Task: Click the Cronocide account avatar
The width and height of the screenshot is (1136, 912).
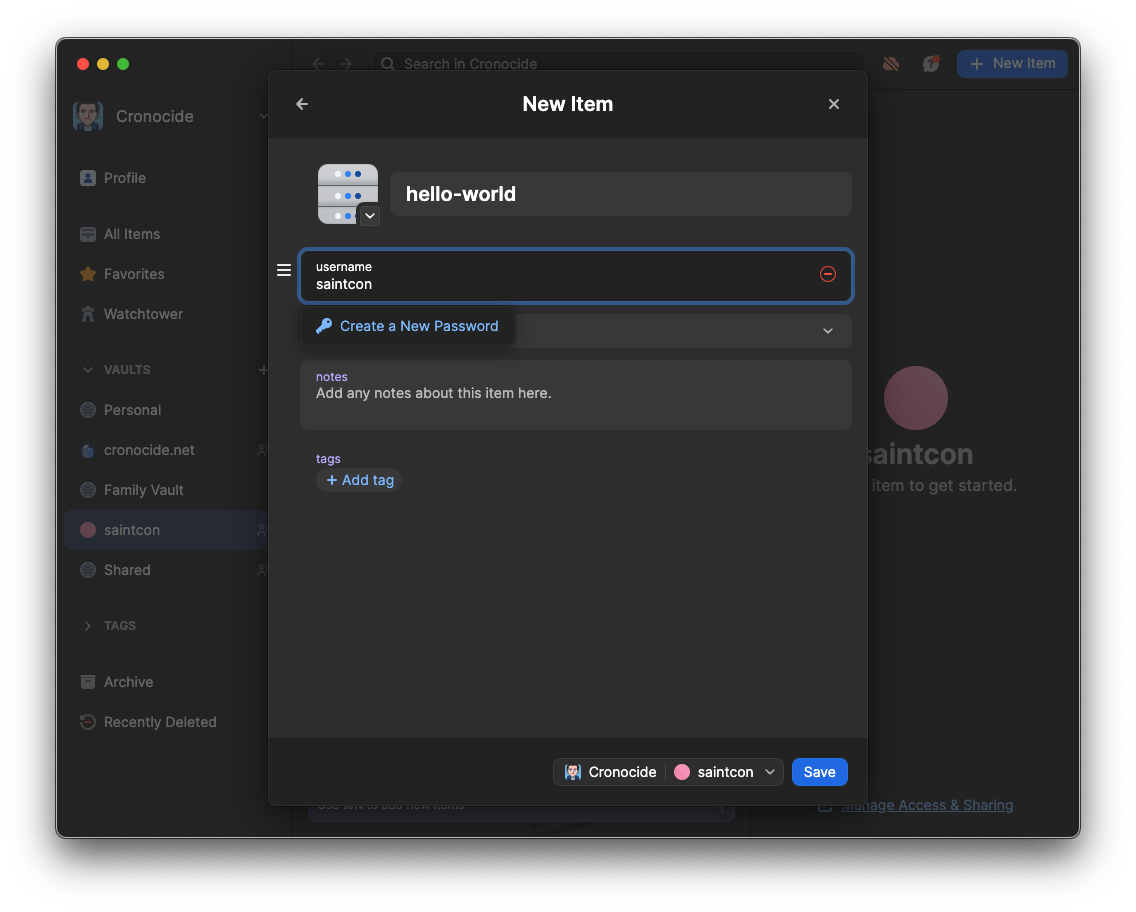Action: point(88,116)
